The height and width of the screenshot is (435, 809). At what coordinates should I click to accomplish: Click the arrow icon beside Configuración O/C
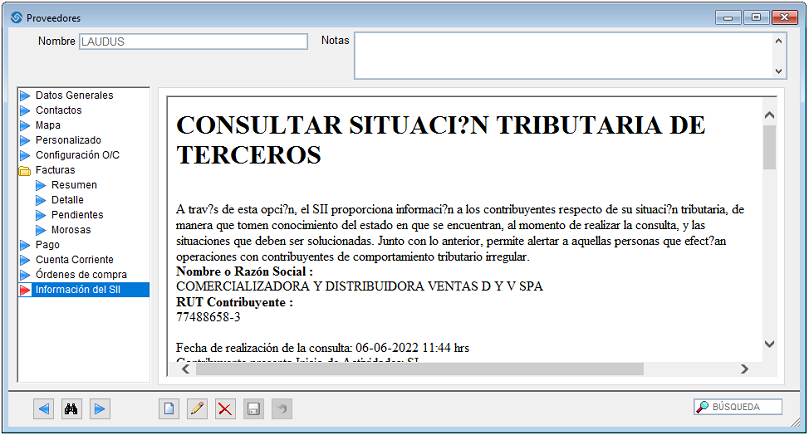coord(25,155)
